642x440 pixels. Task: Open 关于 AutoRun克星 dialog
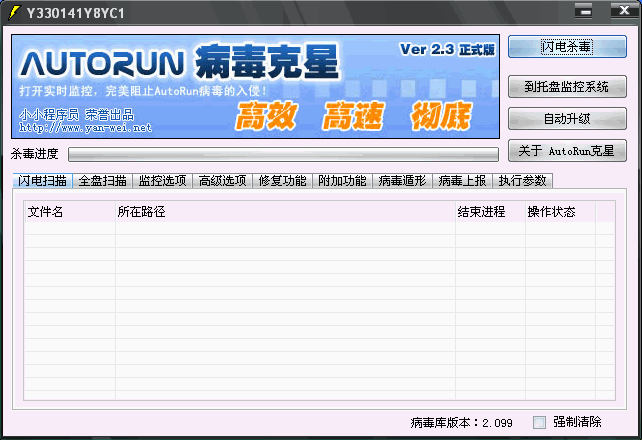(567, 151)
